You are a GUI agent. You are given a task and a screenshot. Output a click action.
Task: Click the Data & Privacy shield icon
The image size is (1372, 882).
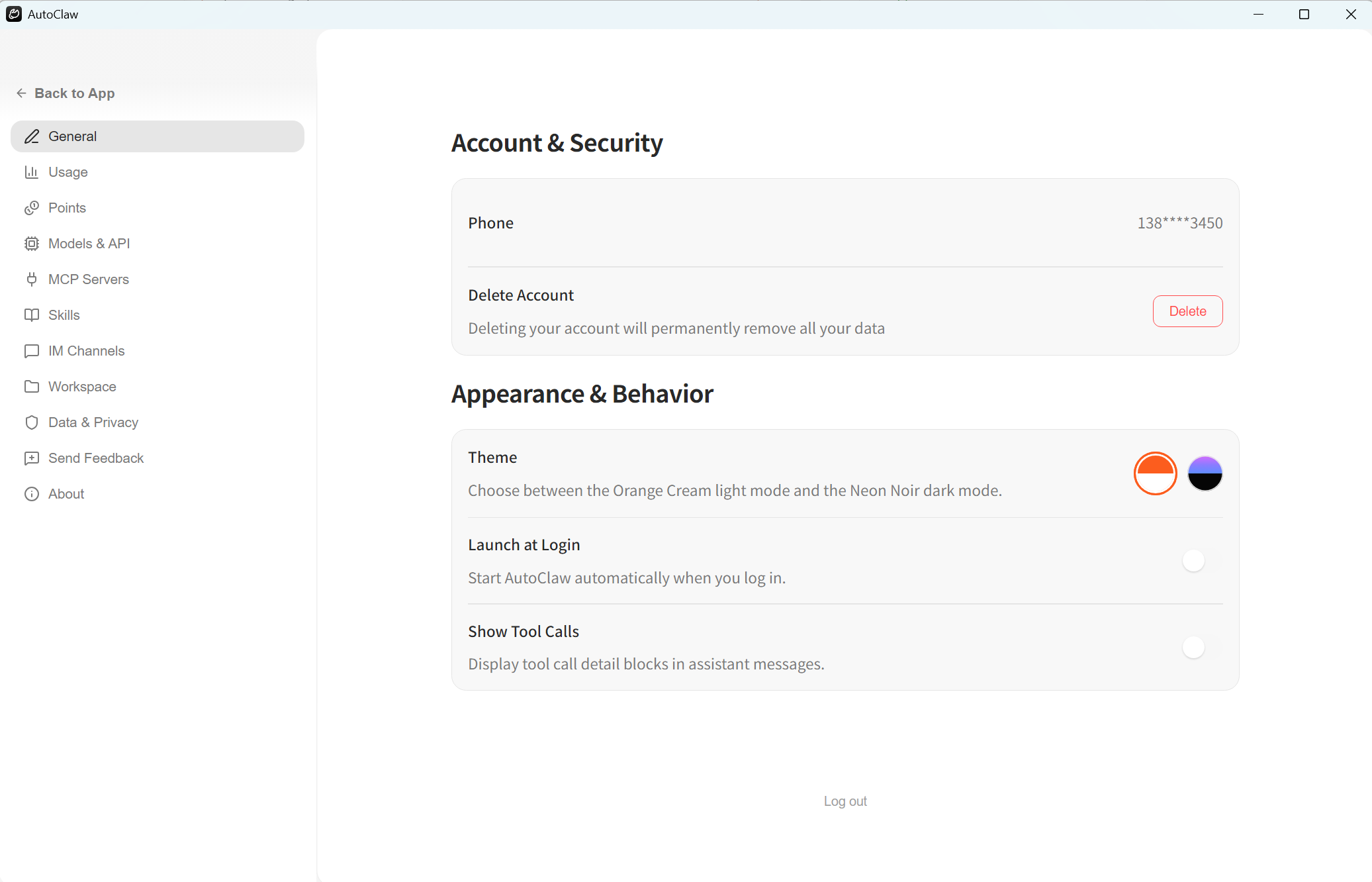[32, 422]
